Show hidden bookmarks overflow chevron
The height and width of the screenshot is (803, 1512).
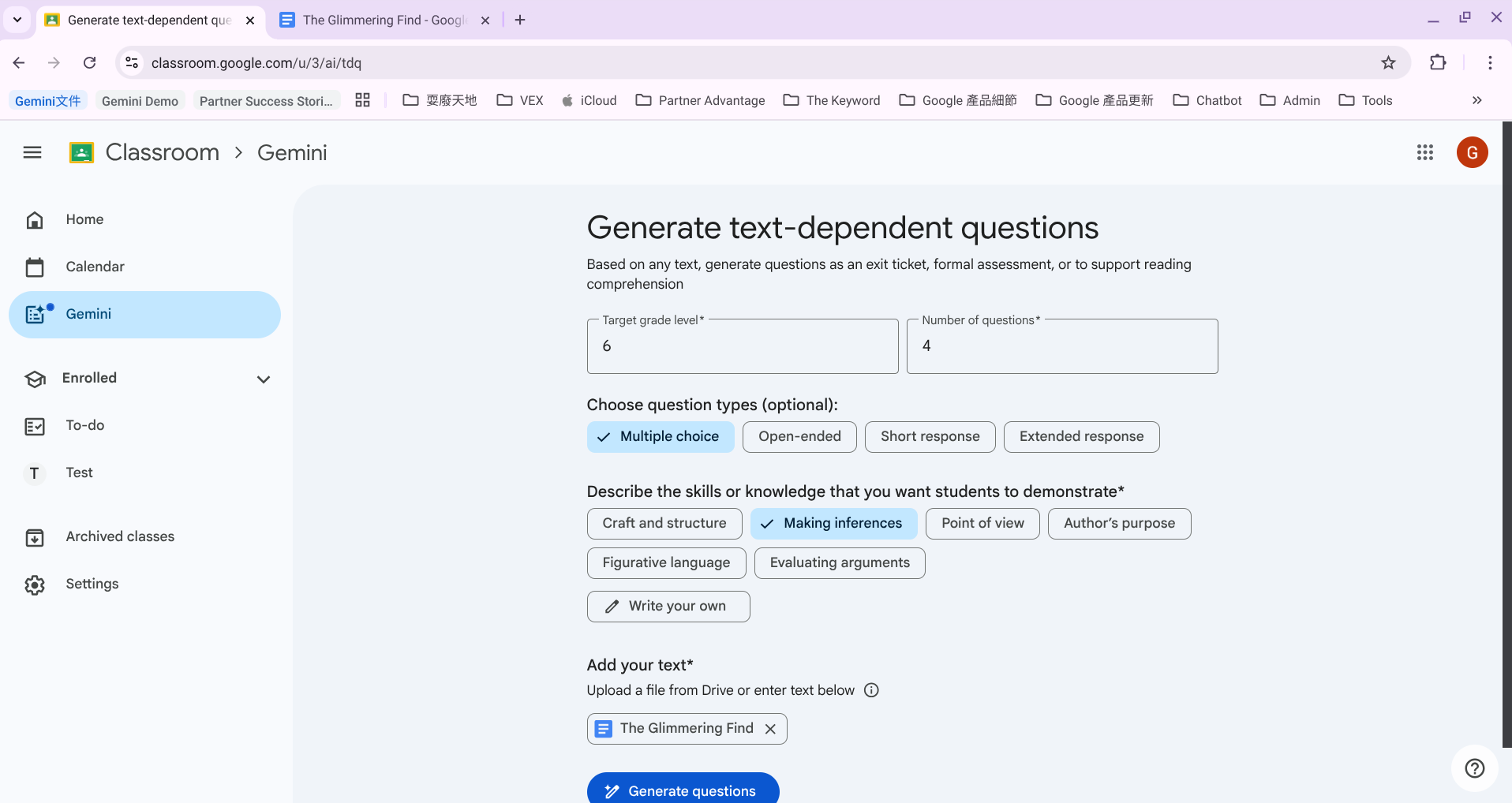1476,100
